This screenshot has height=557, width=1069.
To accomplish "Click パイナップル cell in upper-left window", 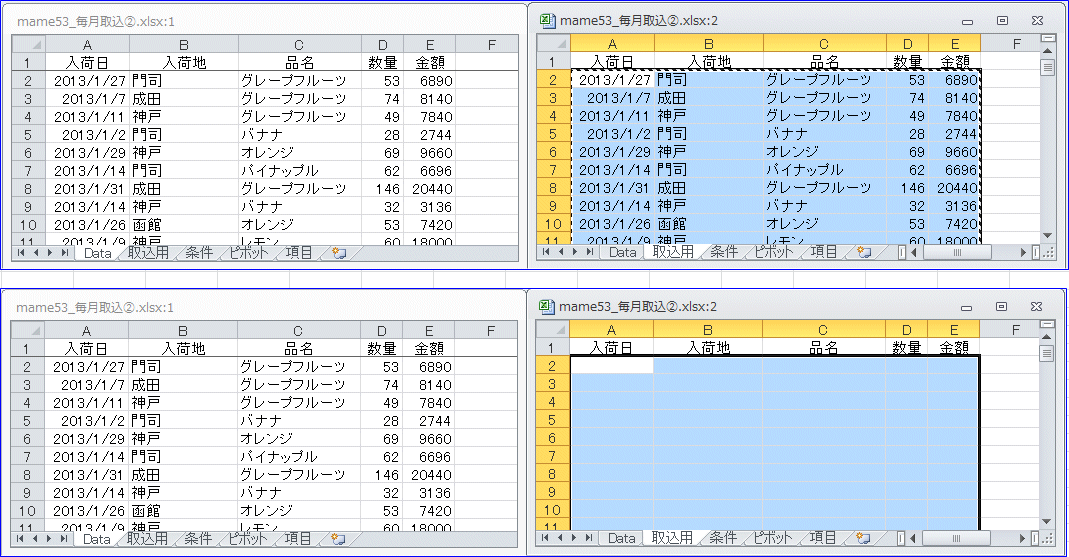I will 299,170.
